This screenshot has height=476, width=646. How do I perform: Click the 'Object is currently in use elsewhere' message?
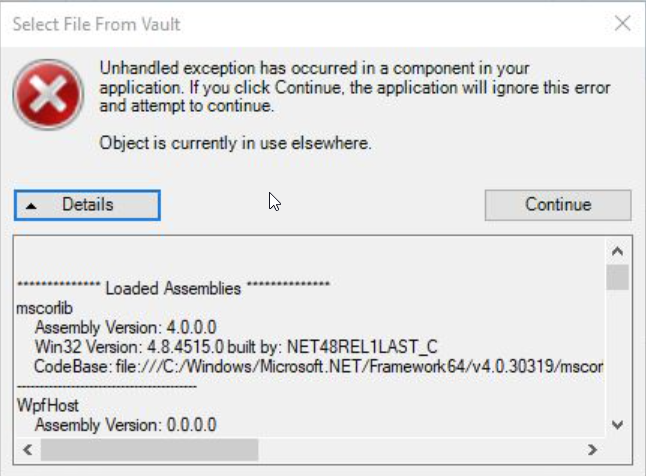coord(235,143)
